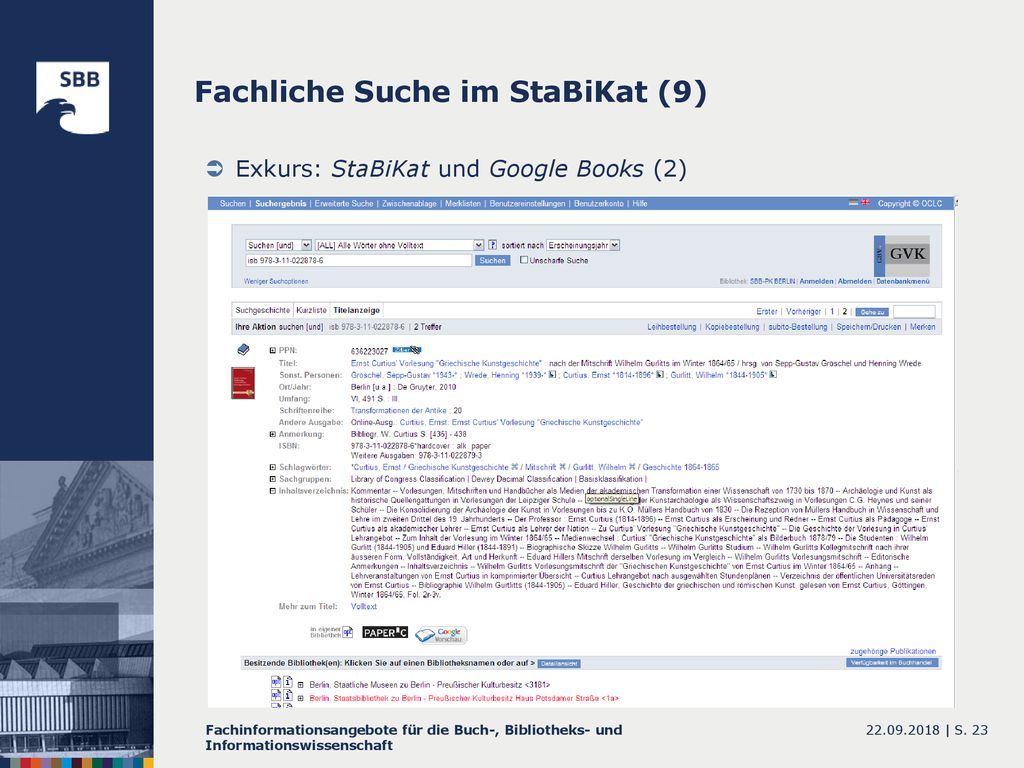The width and height of the screenshot is (1024, 768).
Task: Click the info icon for Staatsbibliothek zu Berlin
Action: click(x=287, y=696)
